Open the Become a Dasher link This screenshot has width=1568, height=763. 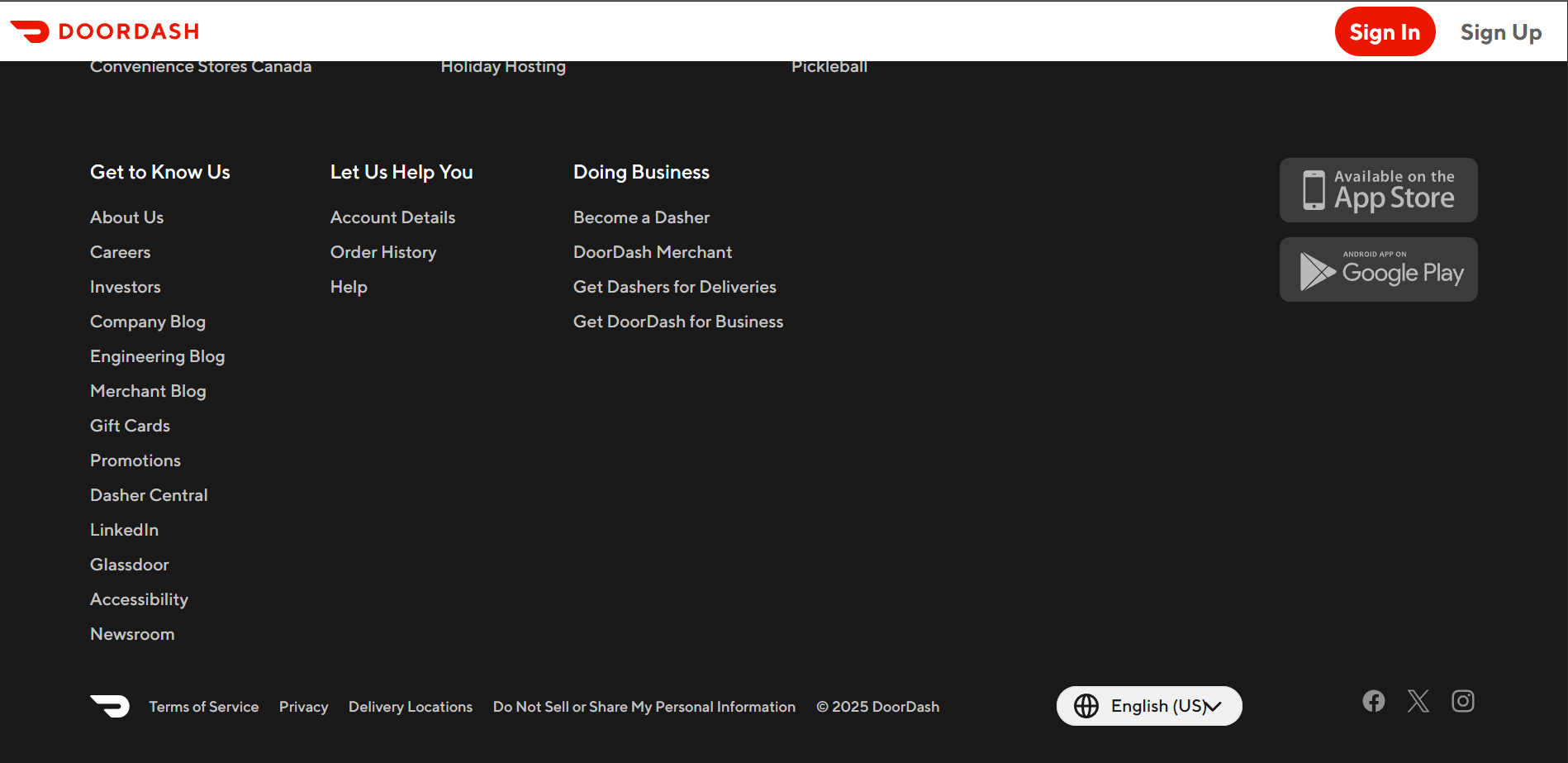coord(641,217)
